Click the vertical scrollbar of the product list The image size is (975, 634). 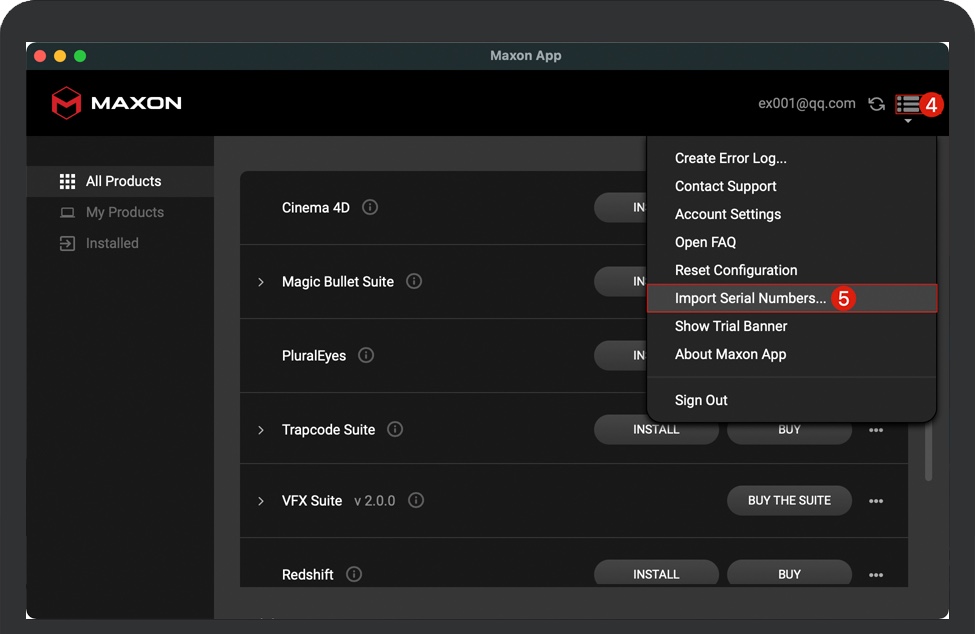(x=929, y=450)
